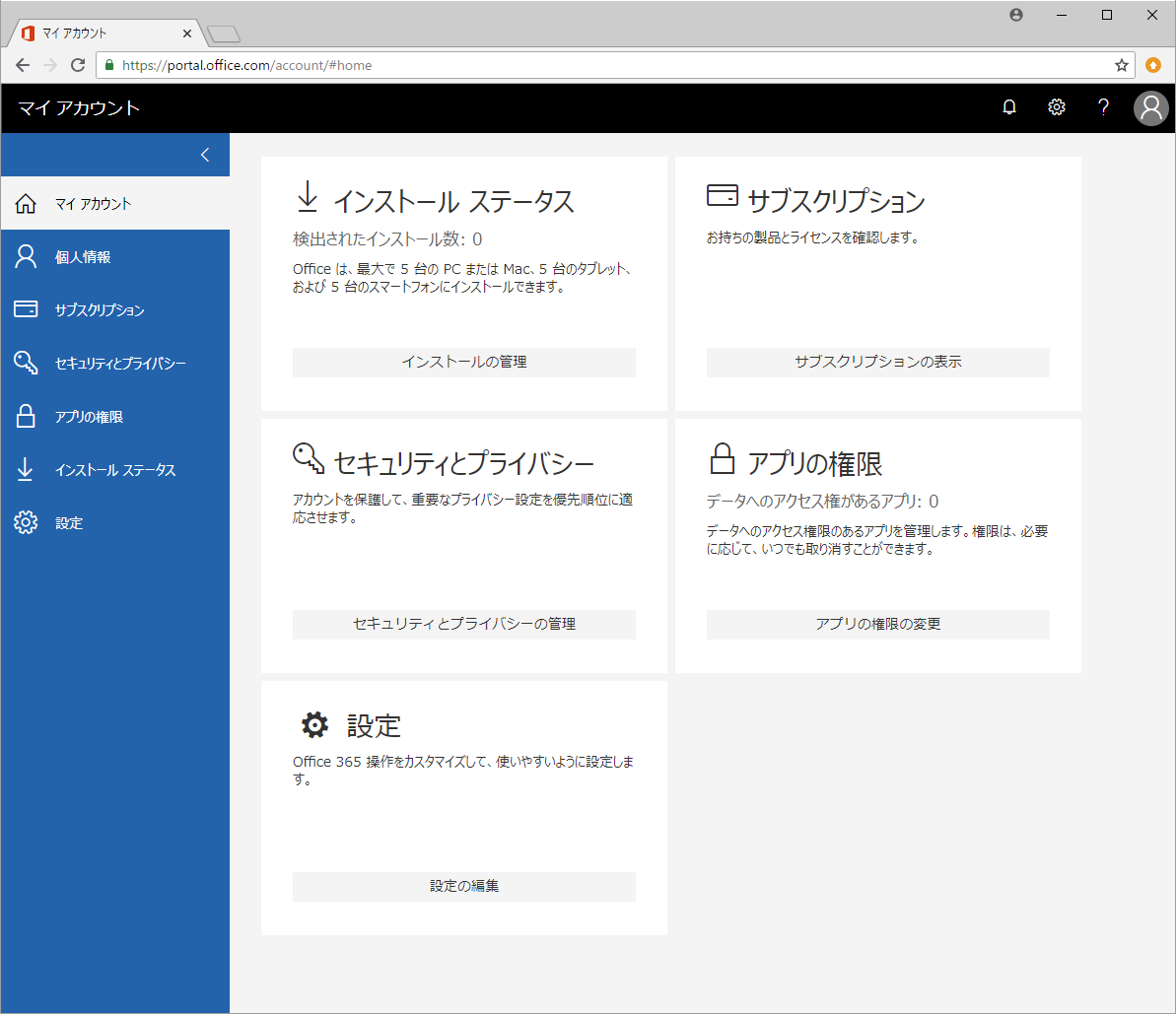Image resolution: width=1176 pixels, height=1014 pixels.
Task: Reload the page with the refresh icon
Action: tap(77, 65)
